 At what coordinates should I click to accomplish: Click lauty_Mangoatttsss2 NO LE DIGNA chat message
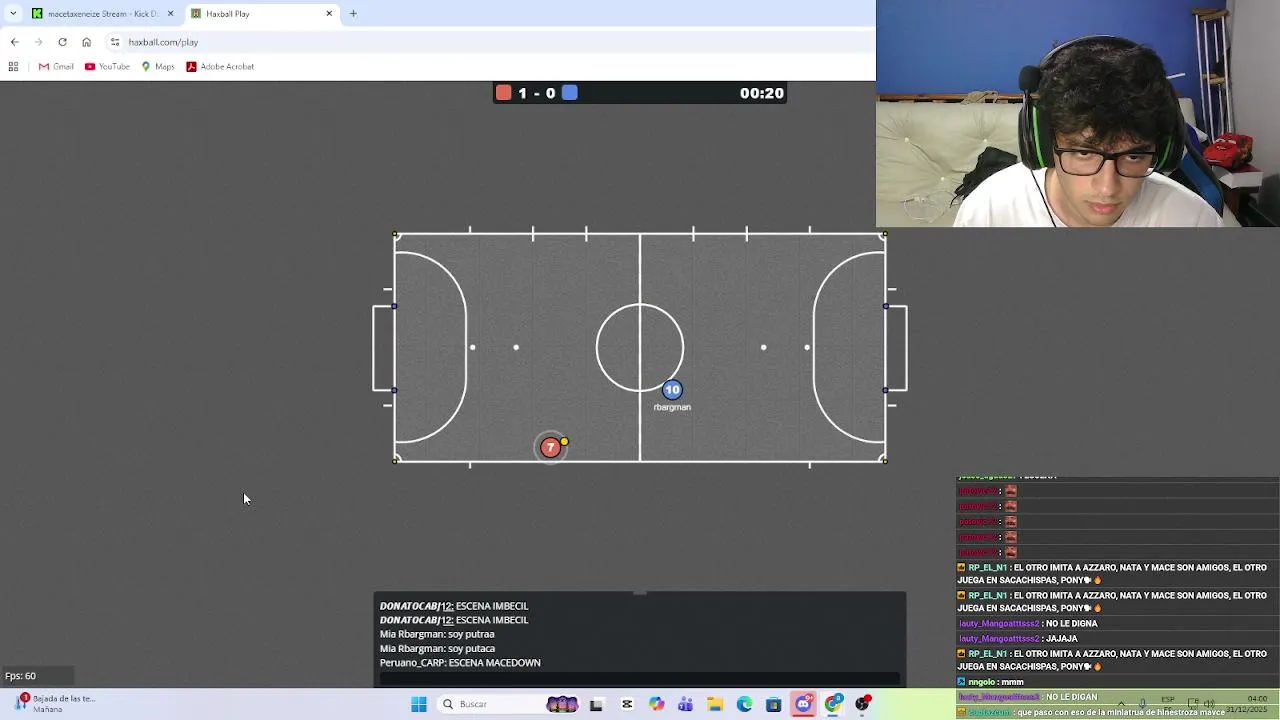pos(1028,624)
